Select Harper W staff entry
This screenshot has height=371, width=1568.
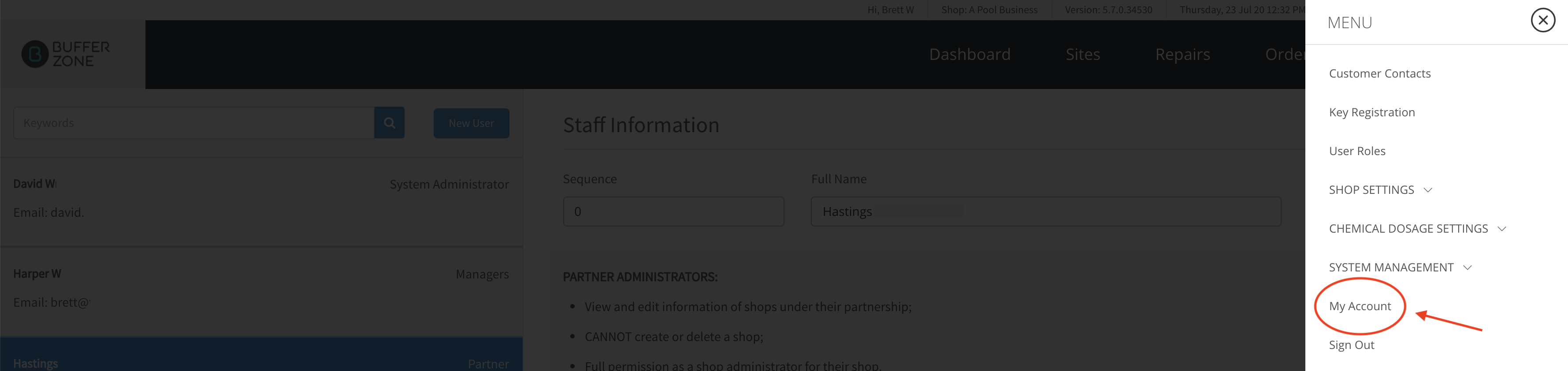(261, 291)
